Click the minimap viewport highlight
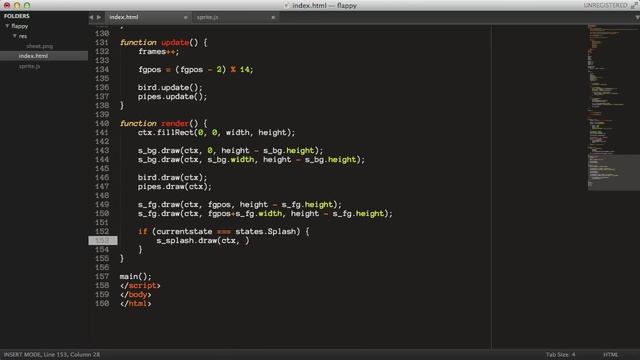 [613, 173]
